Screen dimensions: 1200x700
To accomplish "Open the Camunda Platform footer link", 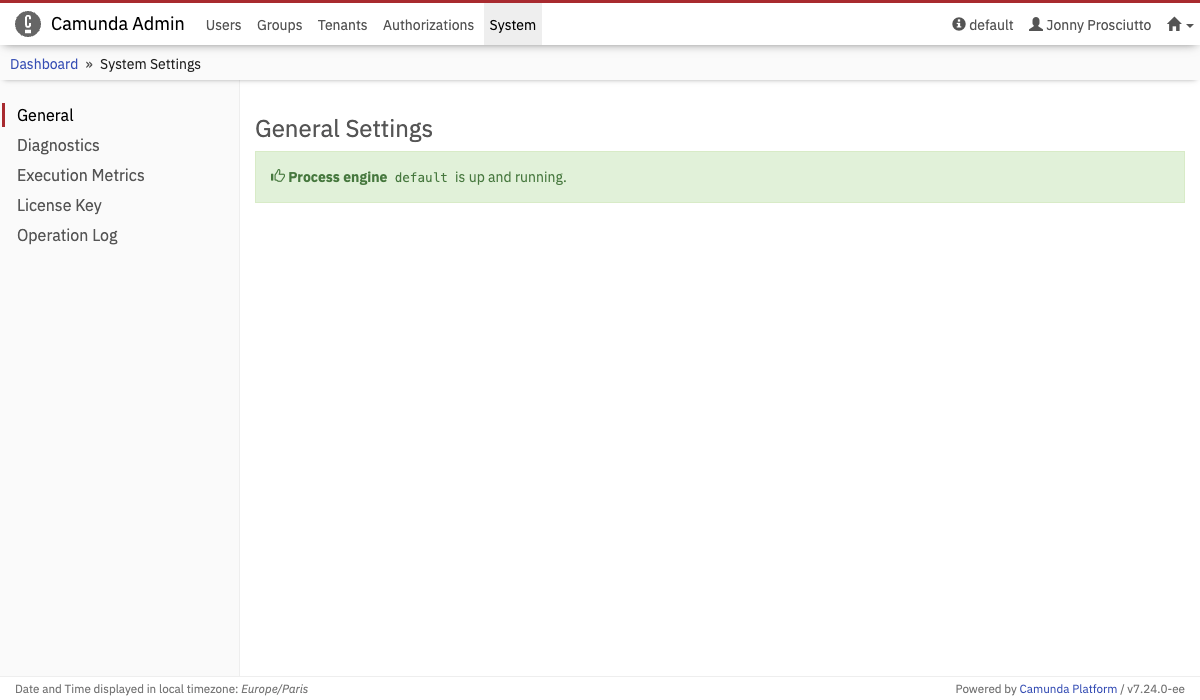I will coord(1068,689).
